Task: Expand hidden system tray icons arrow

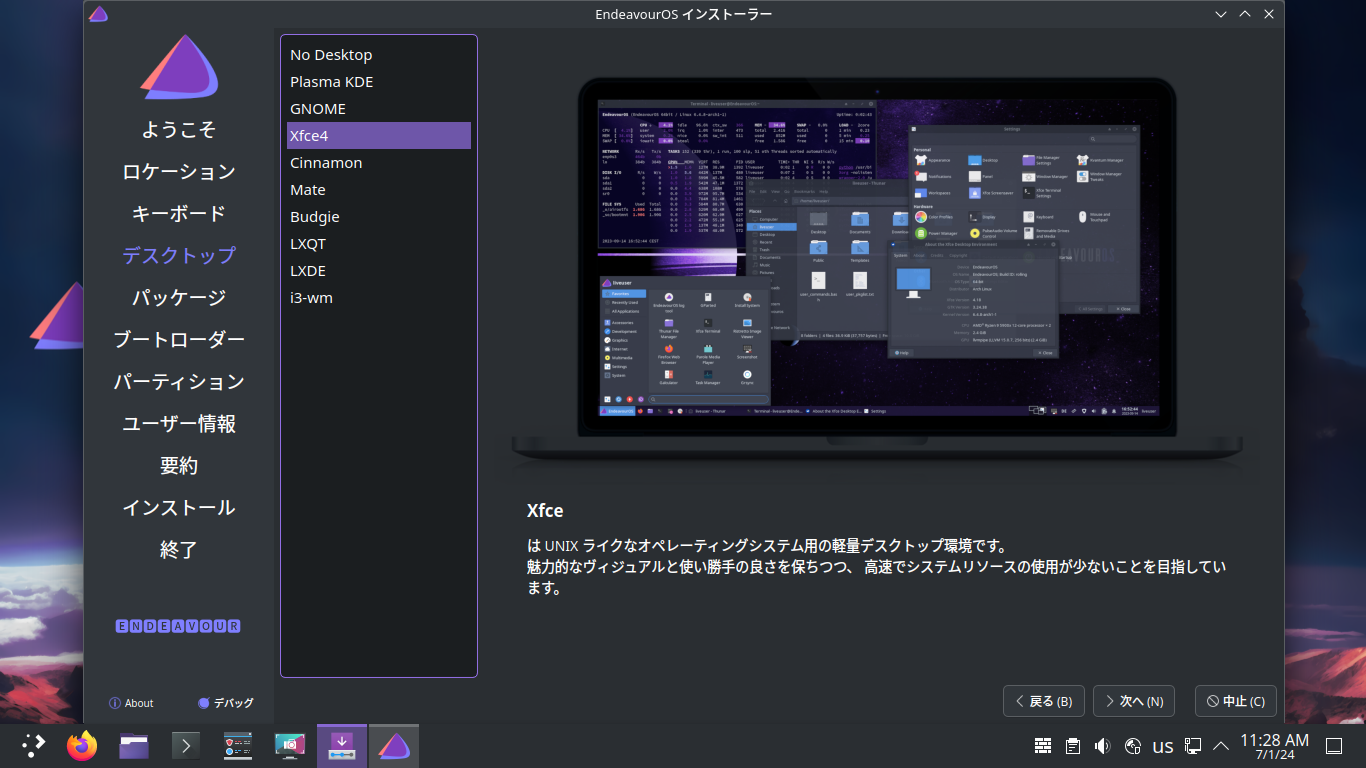Action: [x=1221, y=746]
